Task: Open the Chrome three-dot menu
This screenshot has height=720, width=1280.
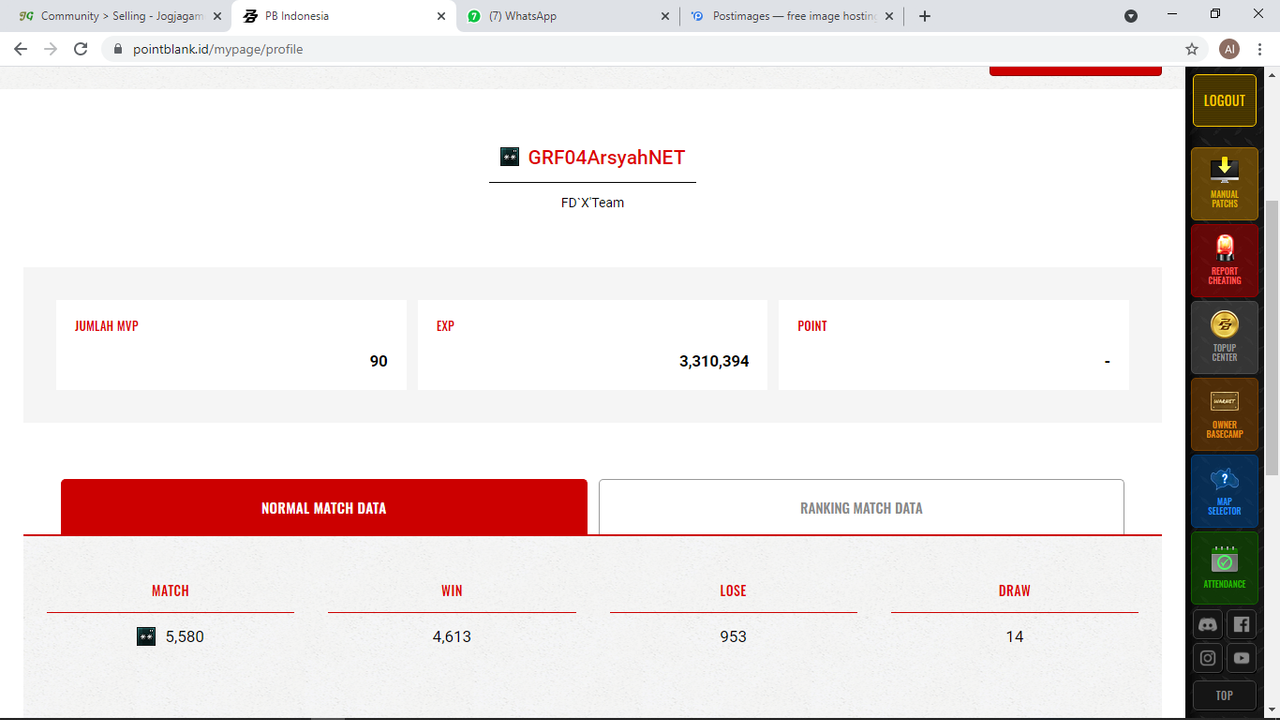Action: [x=1260, y=49]
